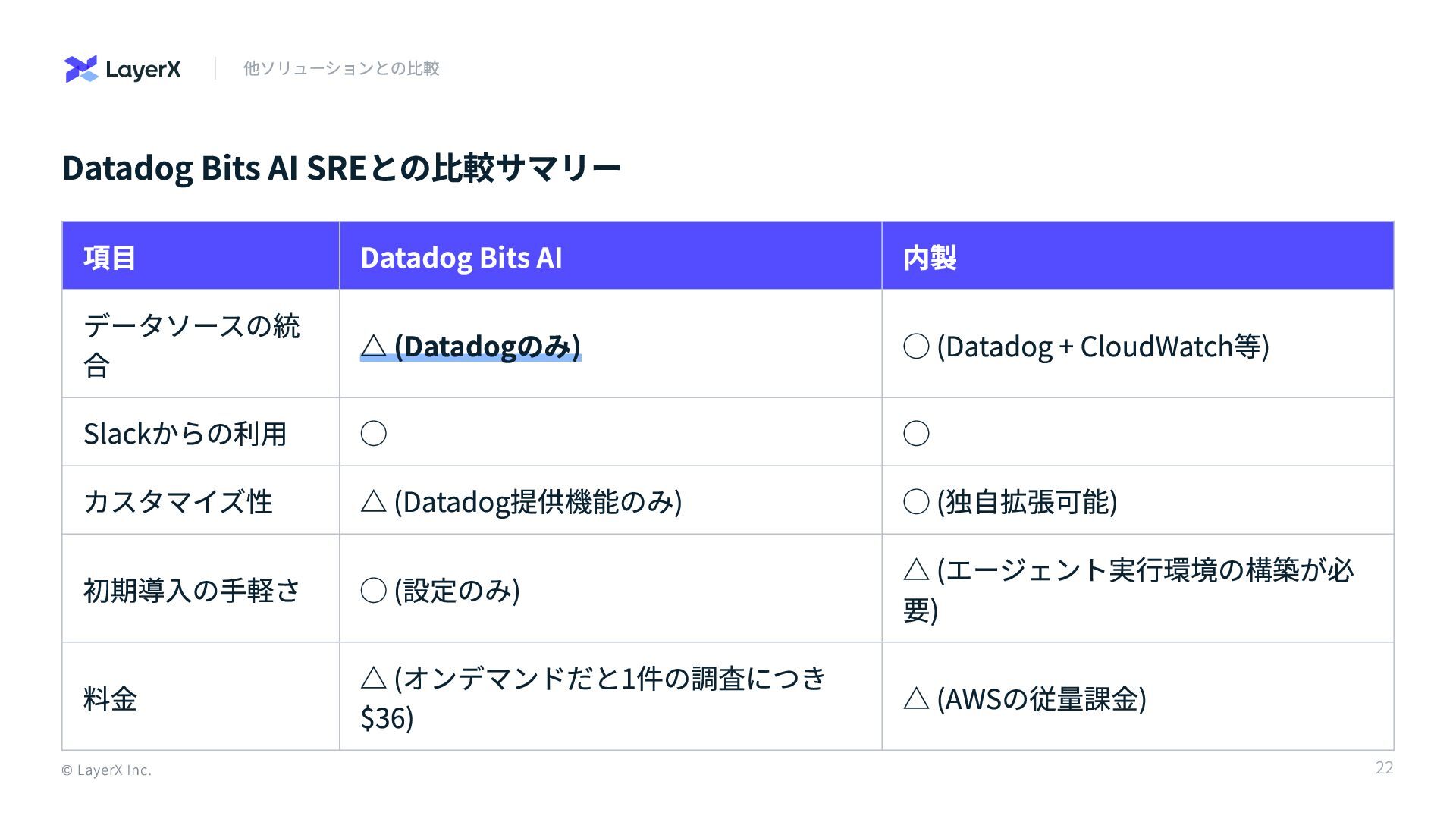Screen dimensions: 1456x819
Task: Click the LayerX wordmark text
Action: click(143, 70)
